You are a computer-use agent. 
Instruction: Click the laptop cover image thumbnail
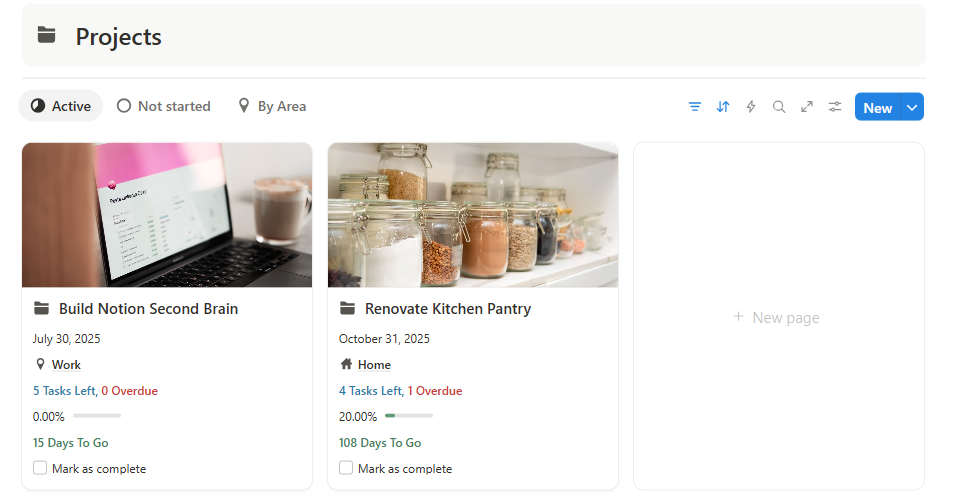pyautogui.click(x=167, y=215)
